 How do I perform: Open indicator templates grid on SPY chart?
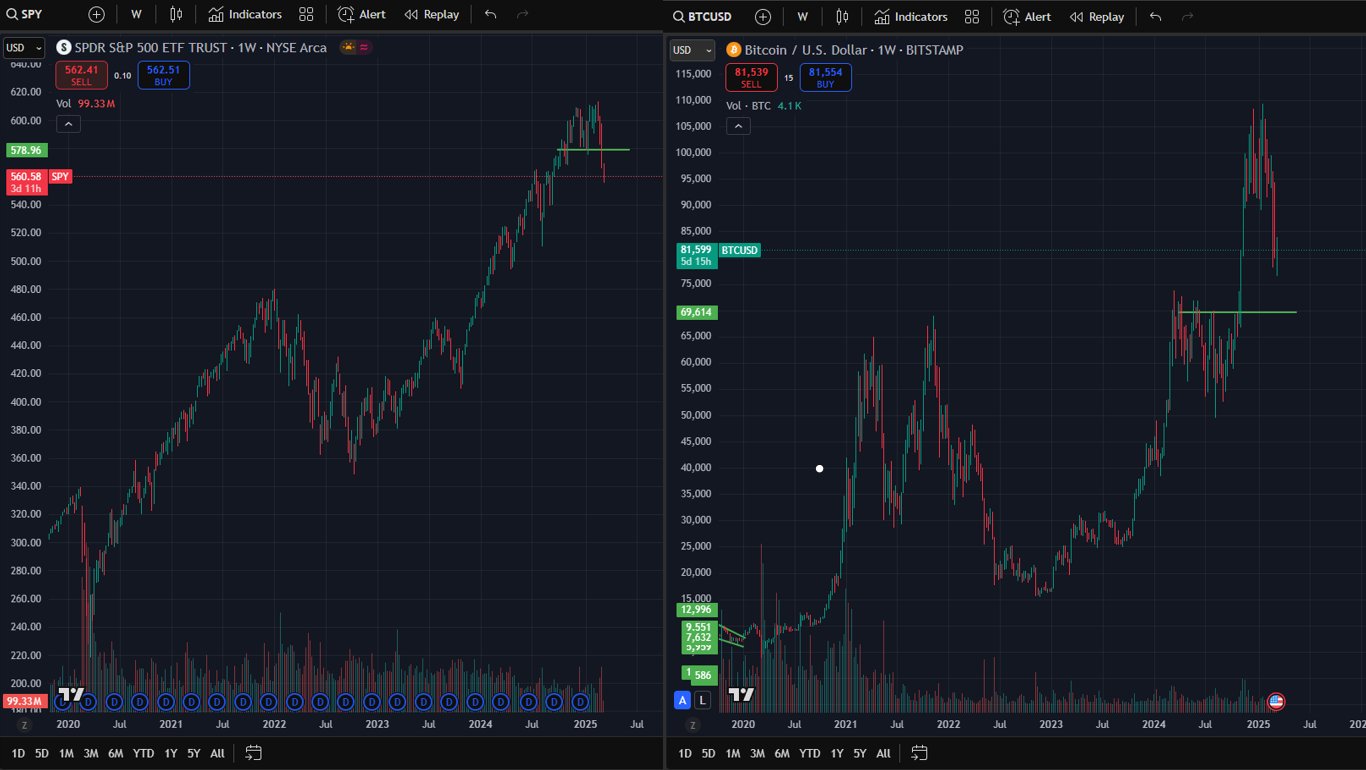pos(306,15)
